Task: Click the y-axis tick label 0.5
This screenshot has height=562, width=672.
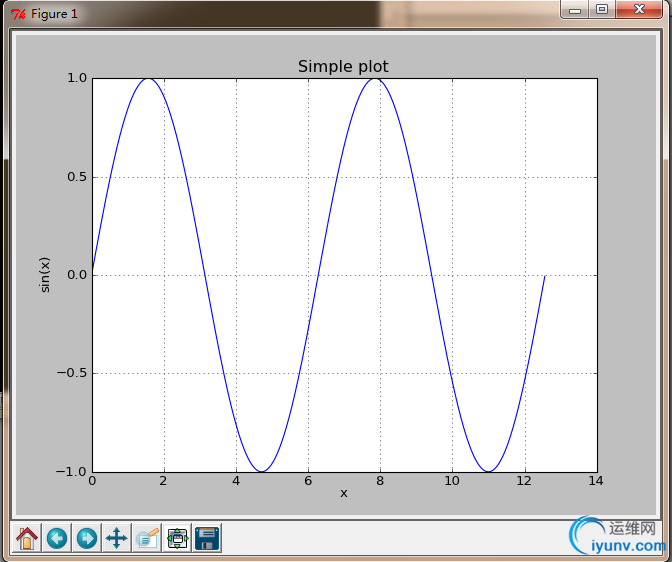Action: coord(77,177)
